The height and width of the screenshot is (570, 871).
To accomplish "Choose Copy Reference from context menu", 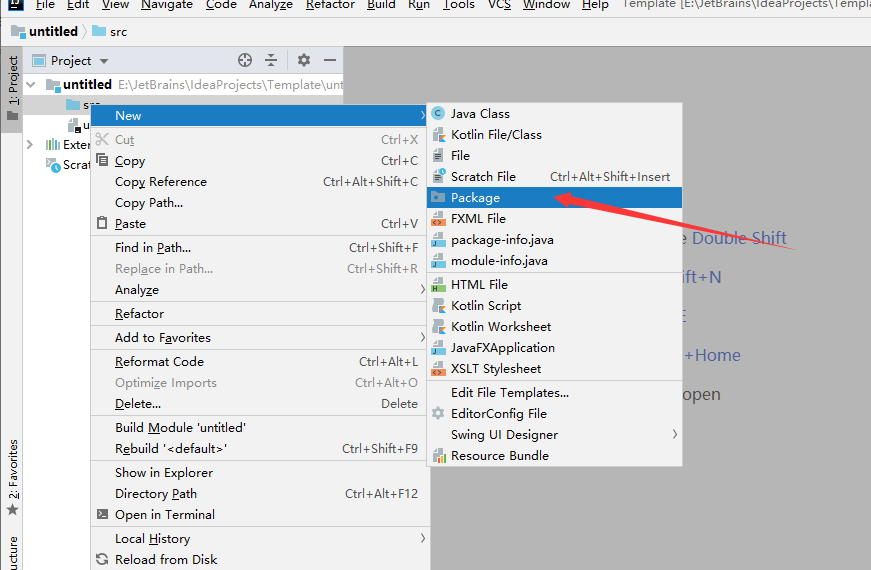I will tap(261, 182).
